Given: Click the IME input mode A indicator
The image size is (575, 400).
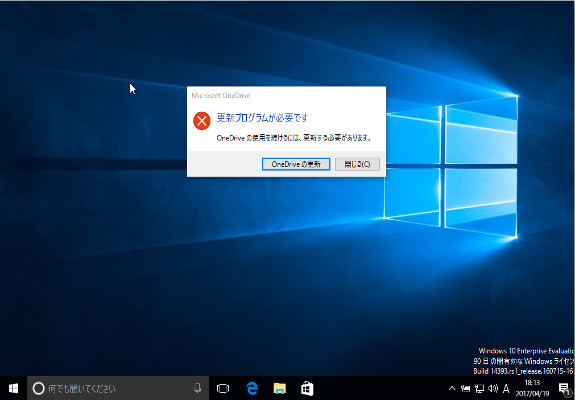Looking at the screenshot, I should click(x=506, y=388).
